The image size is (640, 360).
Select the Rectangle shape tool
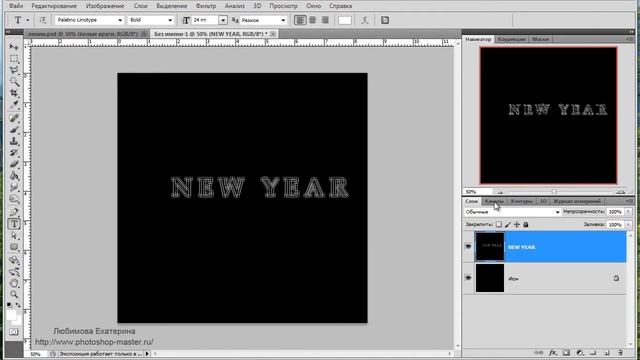pos(14,247)
